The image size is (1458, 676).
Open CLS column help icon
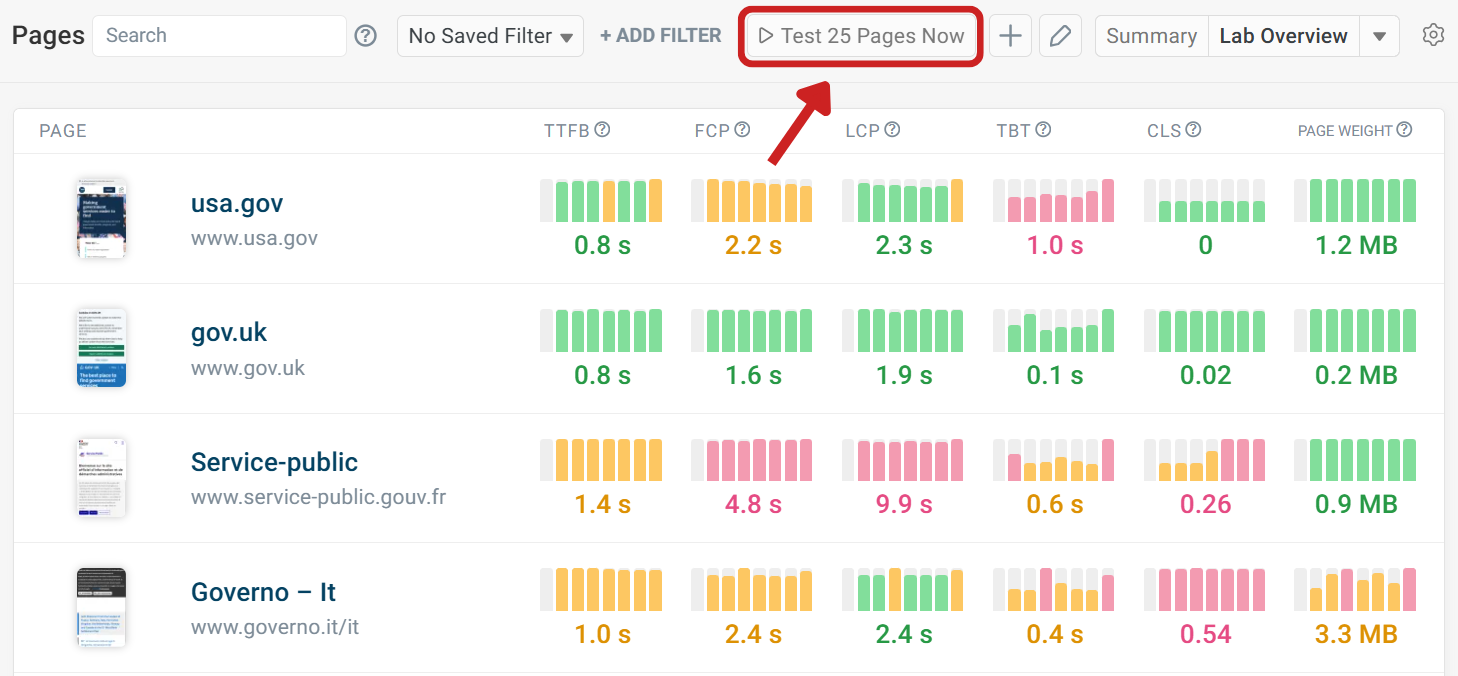[x=1193, y=130]
